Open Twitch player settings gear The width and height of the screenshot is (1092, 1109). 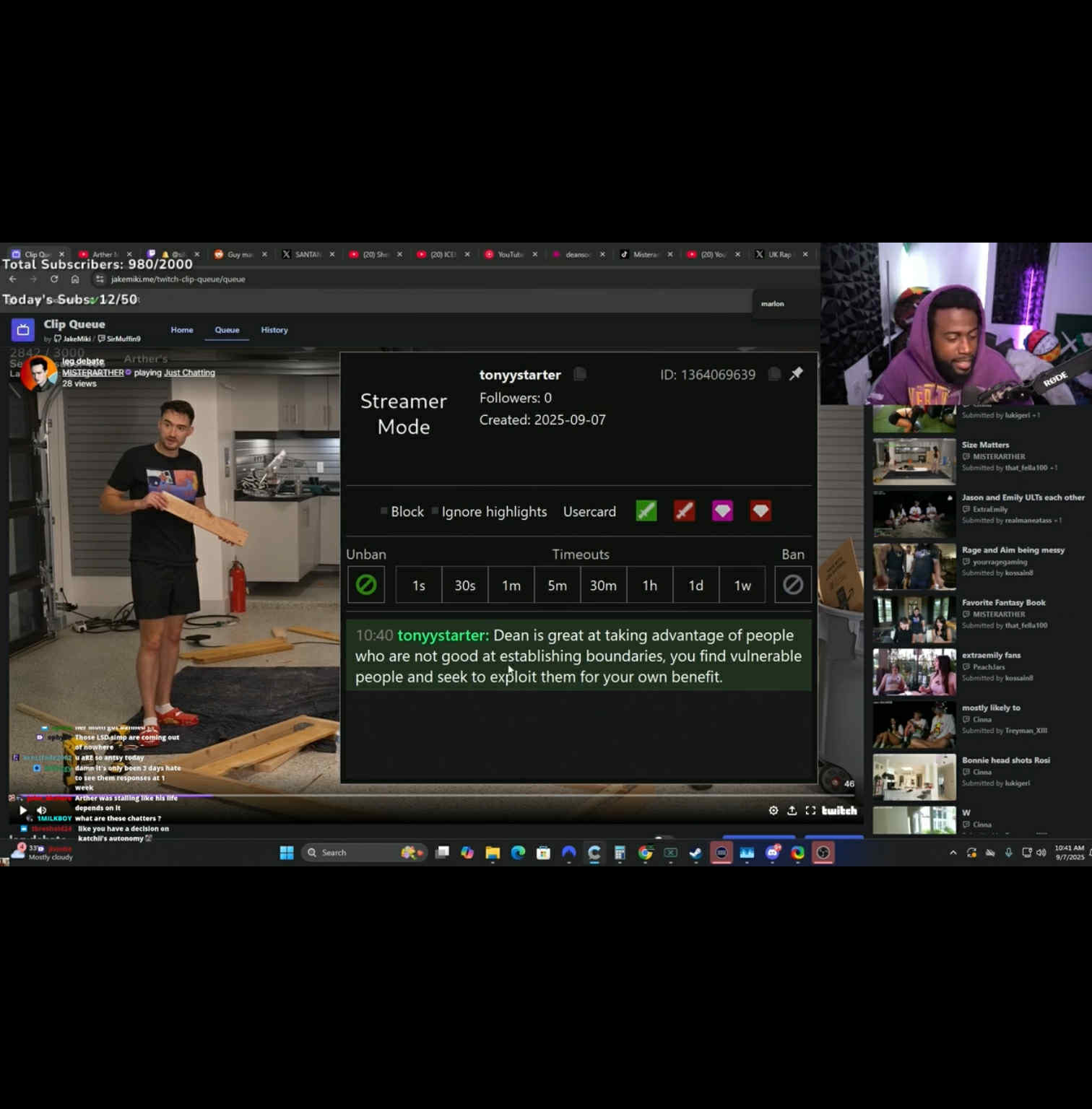click(773, 810)
